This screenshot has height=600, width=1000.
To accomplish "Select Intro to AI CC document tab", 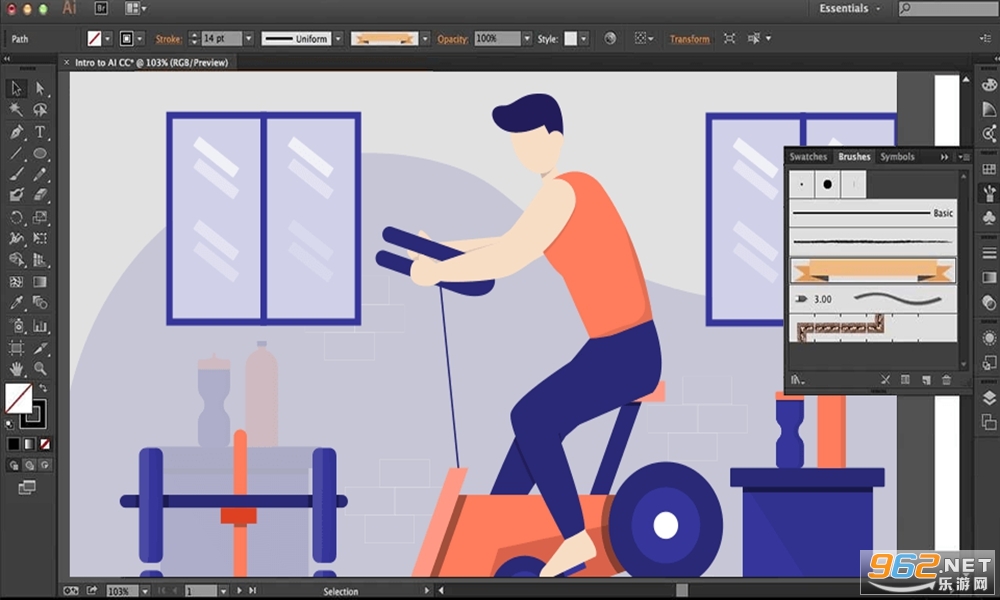I will pyautogui.click(x=151, y=62).
